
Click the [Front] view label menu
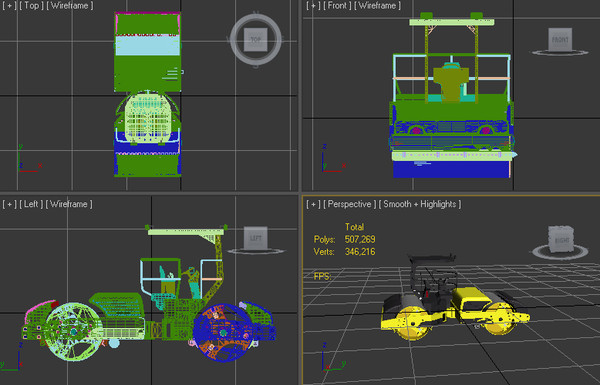(x=337, y=6)
